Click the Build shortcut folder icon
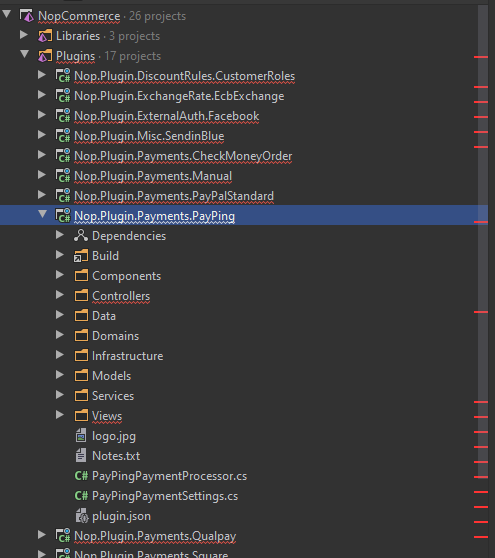 click(81, 256)
